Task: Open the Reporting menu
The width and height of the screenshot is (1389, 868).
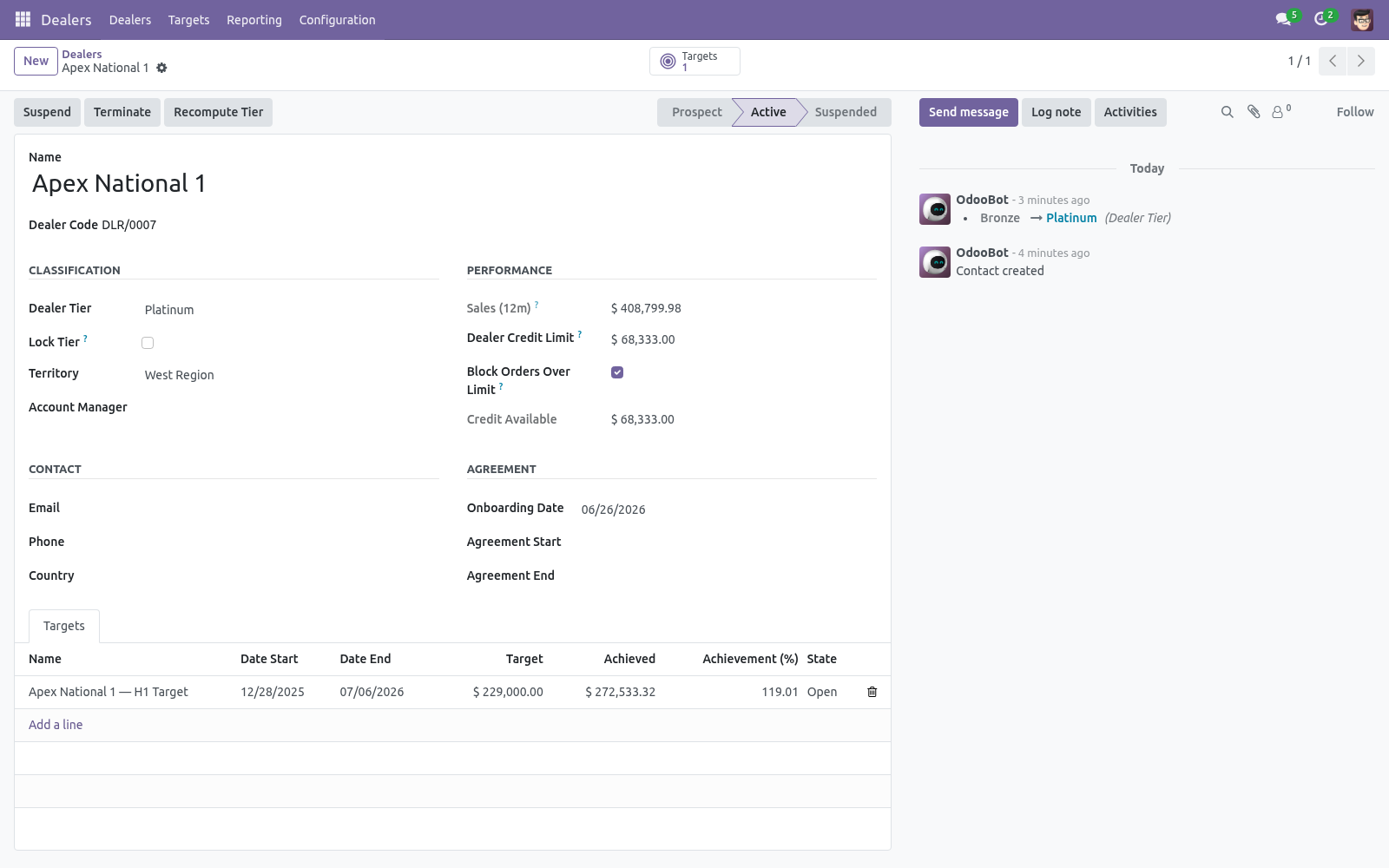Action: (x=254, y=19)
